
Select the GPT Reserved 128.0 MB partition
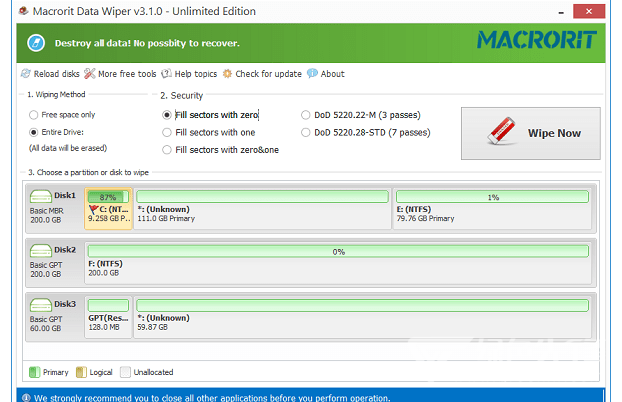point(108,317)
